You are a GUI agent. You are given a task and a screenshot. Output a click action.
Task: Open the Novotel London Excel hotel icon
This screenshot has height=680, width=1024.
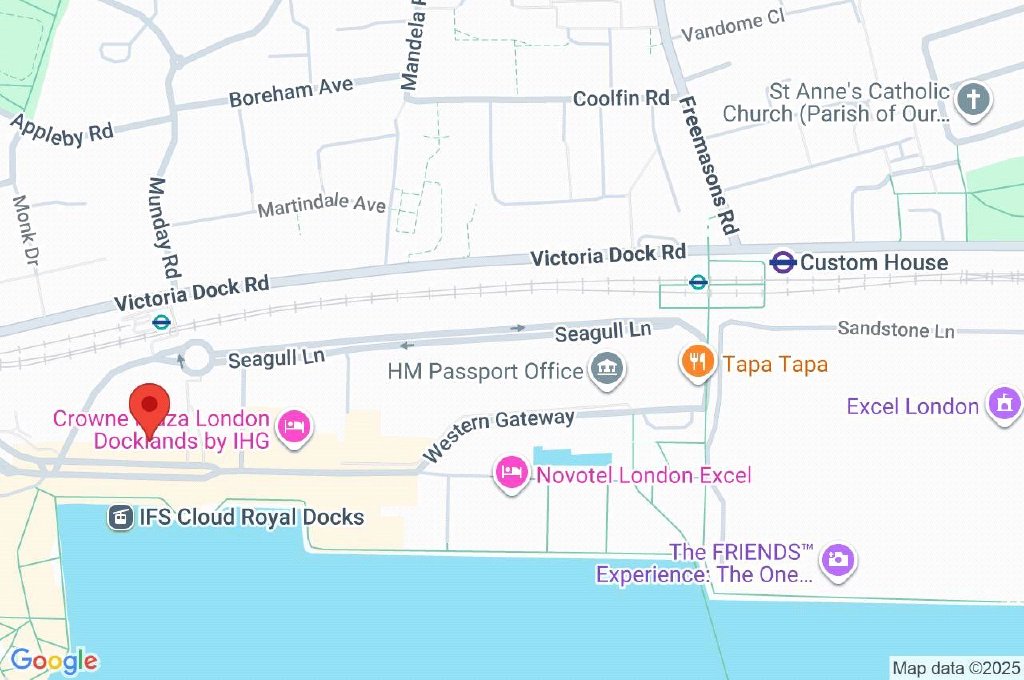[x=511, y=475]
